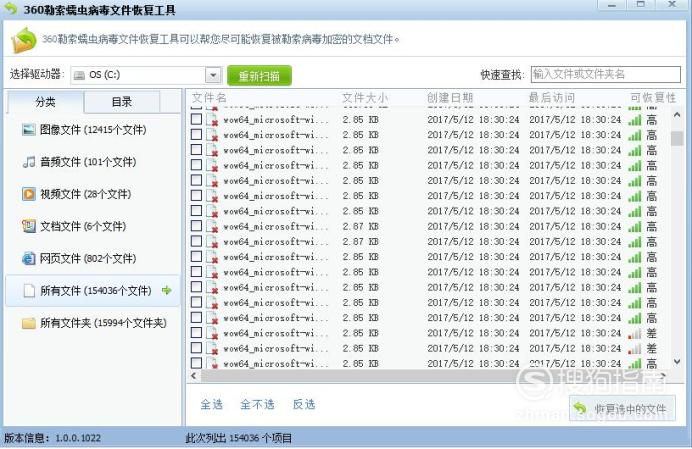Click the 版本信息: 1.0.0.1022 status text

pos(52,438)
